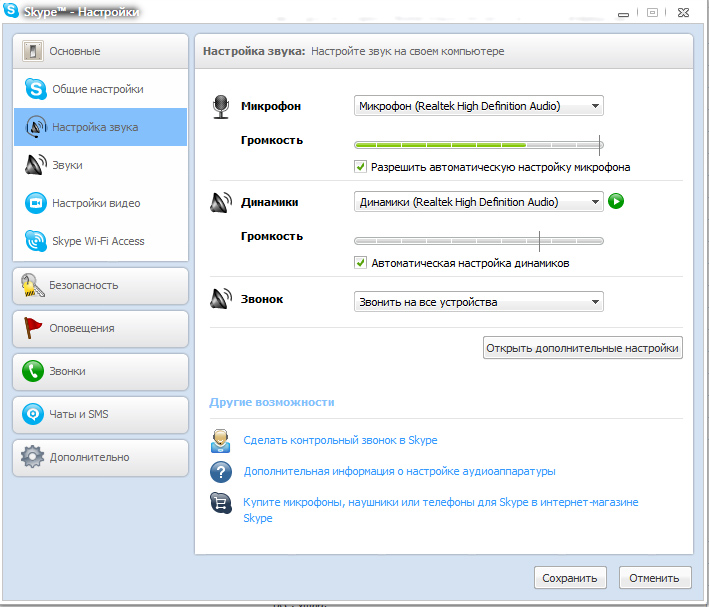
Task: Open the Оповещения section
Action: tap(100, 328)
